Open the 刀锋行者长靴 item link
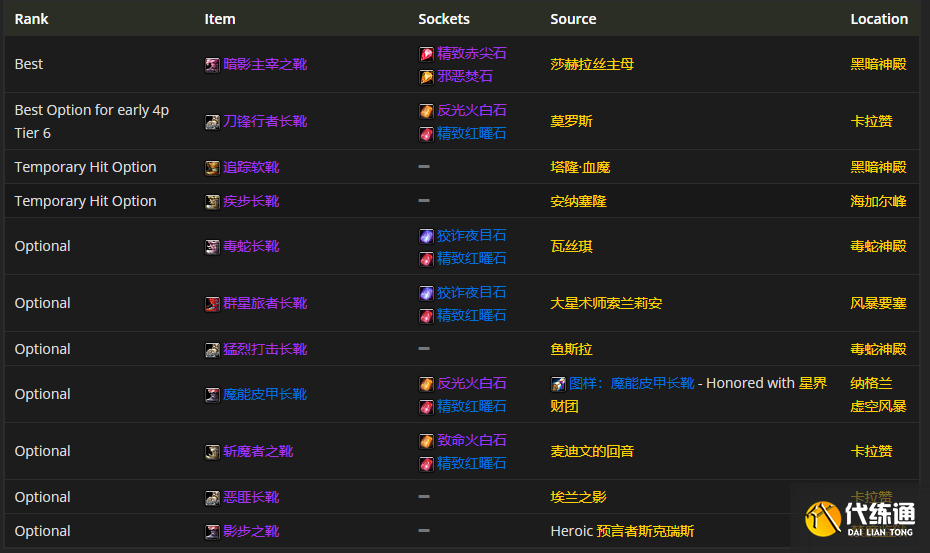The height and width of the screenshot is (553, 930). (x=265, y=121)
